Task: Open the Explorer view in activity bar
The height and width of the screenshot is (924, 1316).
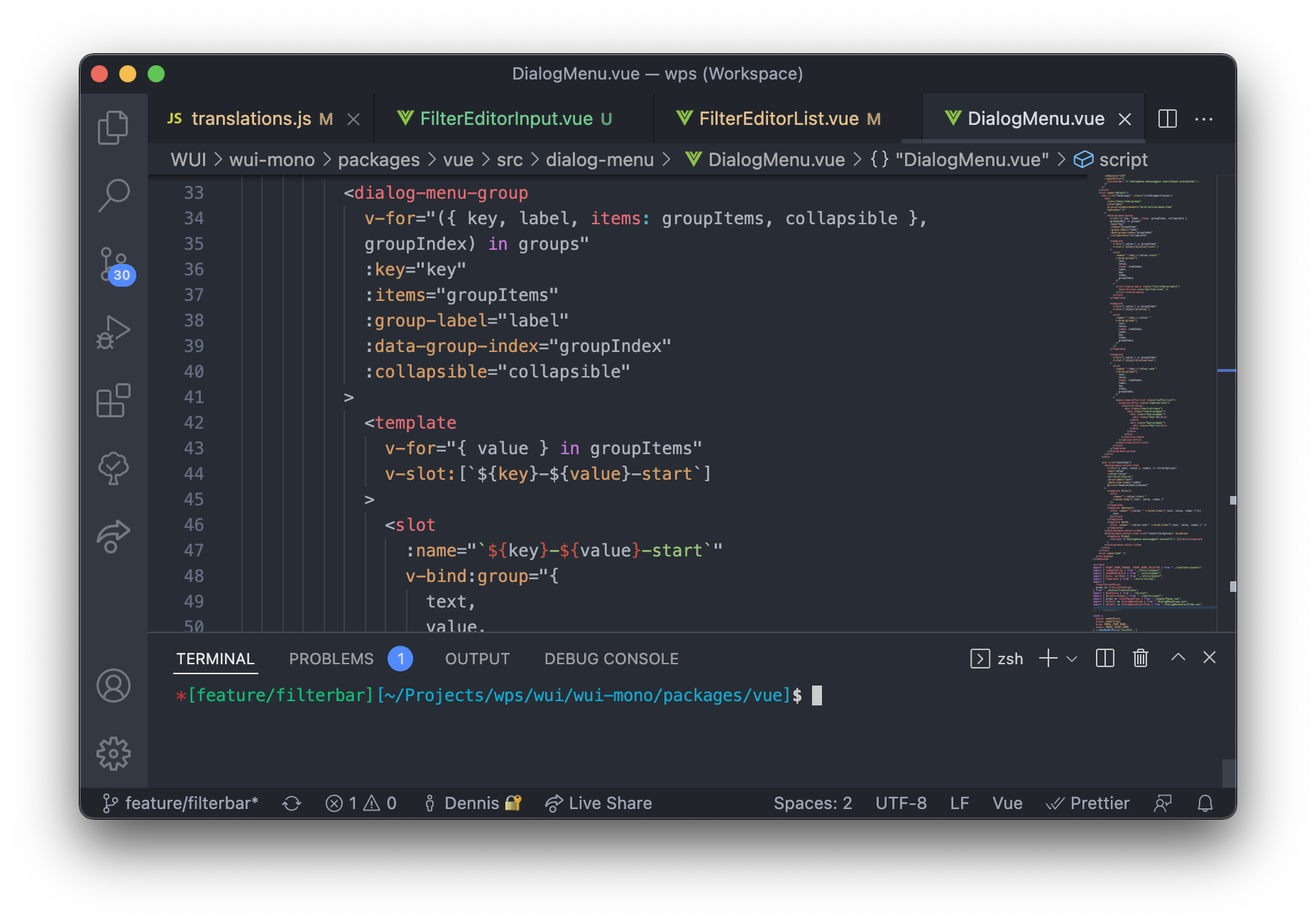Action: coord(113,127)
